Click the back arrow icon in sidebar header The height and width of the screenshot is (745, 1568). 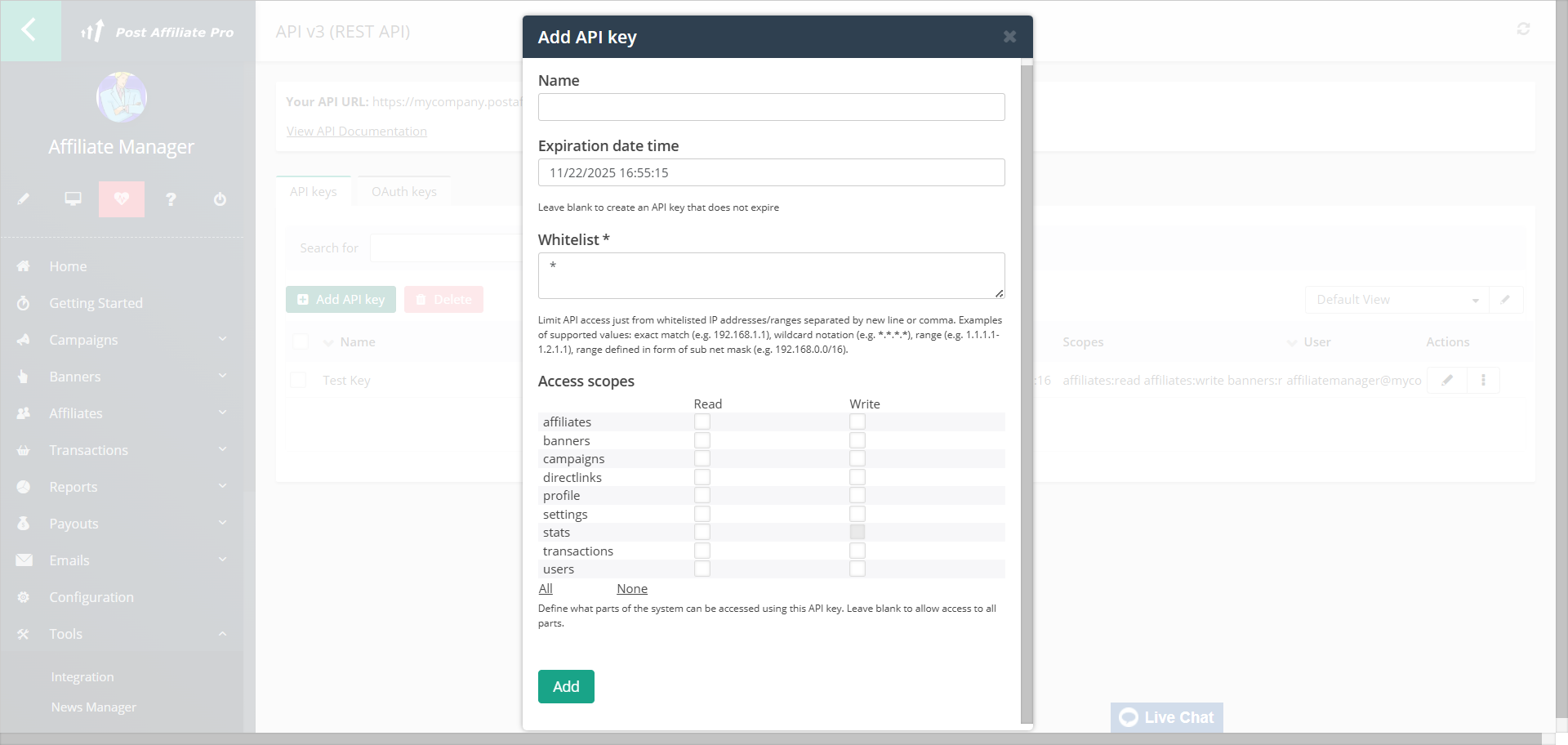pyautogui.click(x=29, y=30)
